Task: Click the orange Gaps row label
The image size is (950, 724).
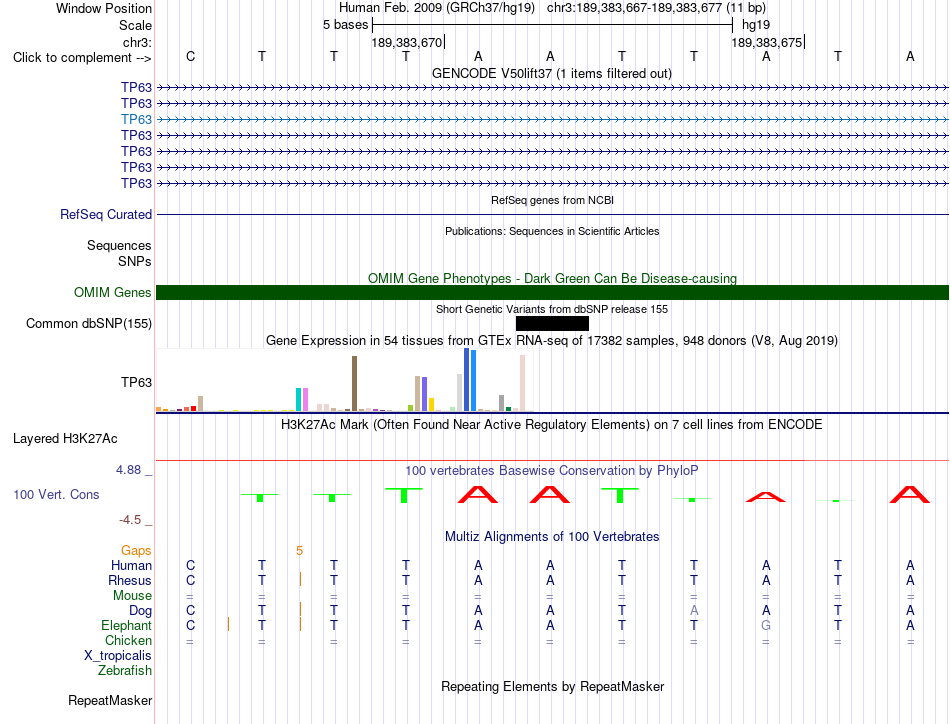Action: pos(136,550)
